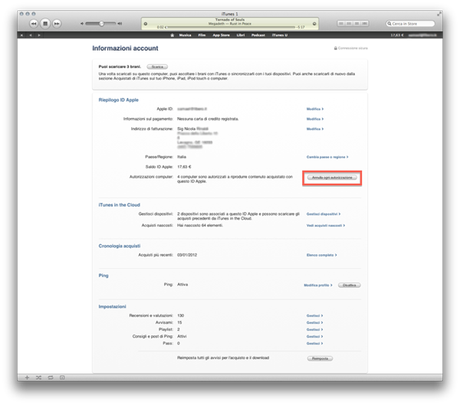Click the Riepilogo ID Apple section heading
Viewport: 460px width, 405px height.
118,100
